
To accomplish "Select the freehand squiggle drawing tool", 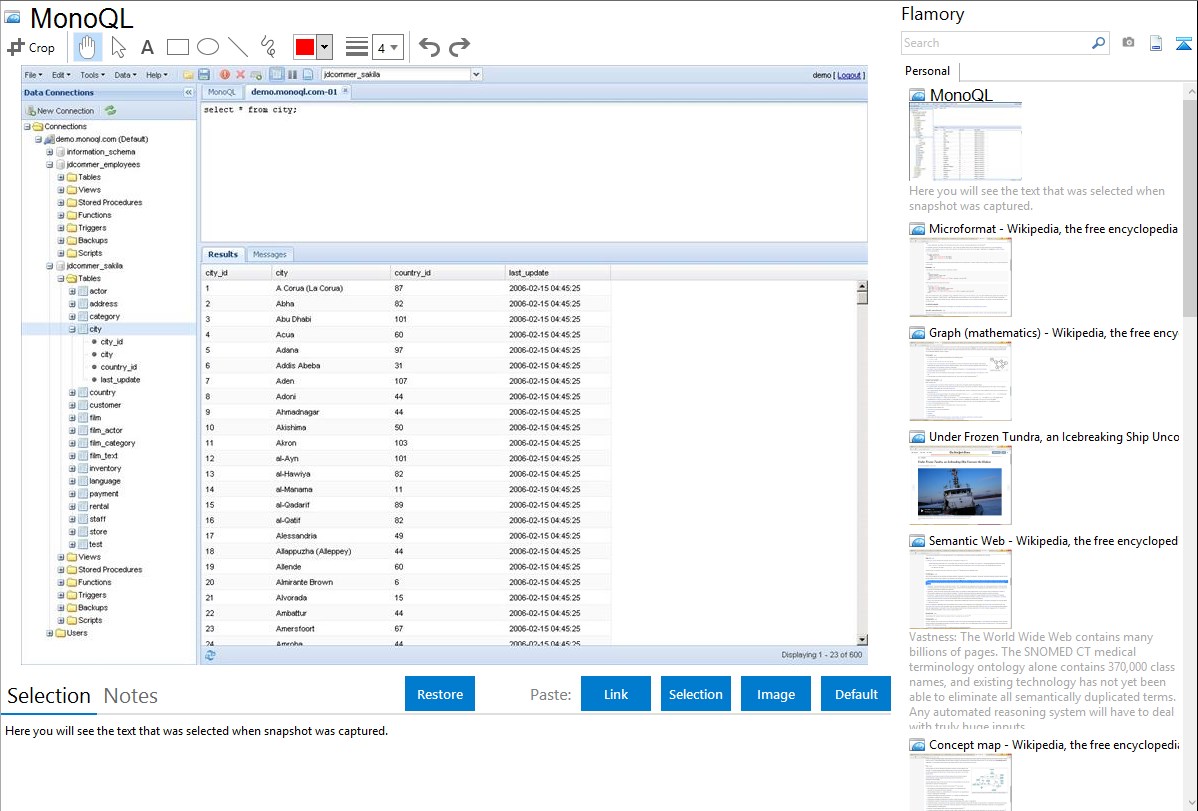I will click(268, 47).
